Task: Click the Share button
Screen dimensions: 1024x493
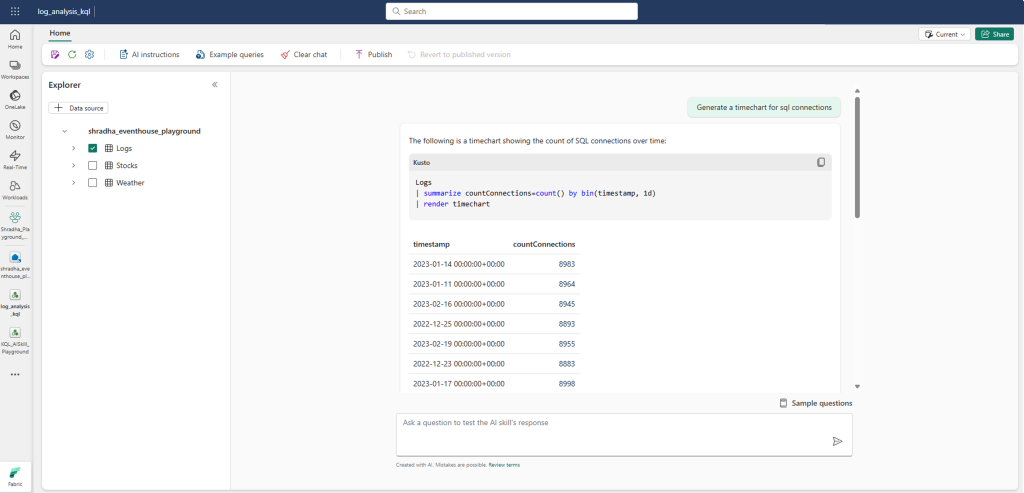Action: point(994,34)
